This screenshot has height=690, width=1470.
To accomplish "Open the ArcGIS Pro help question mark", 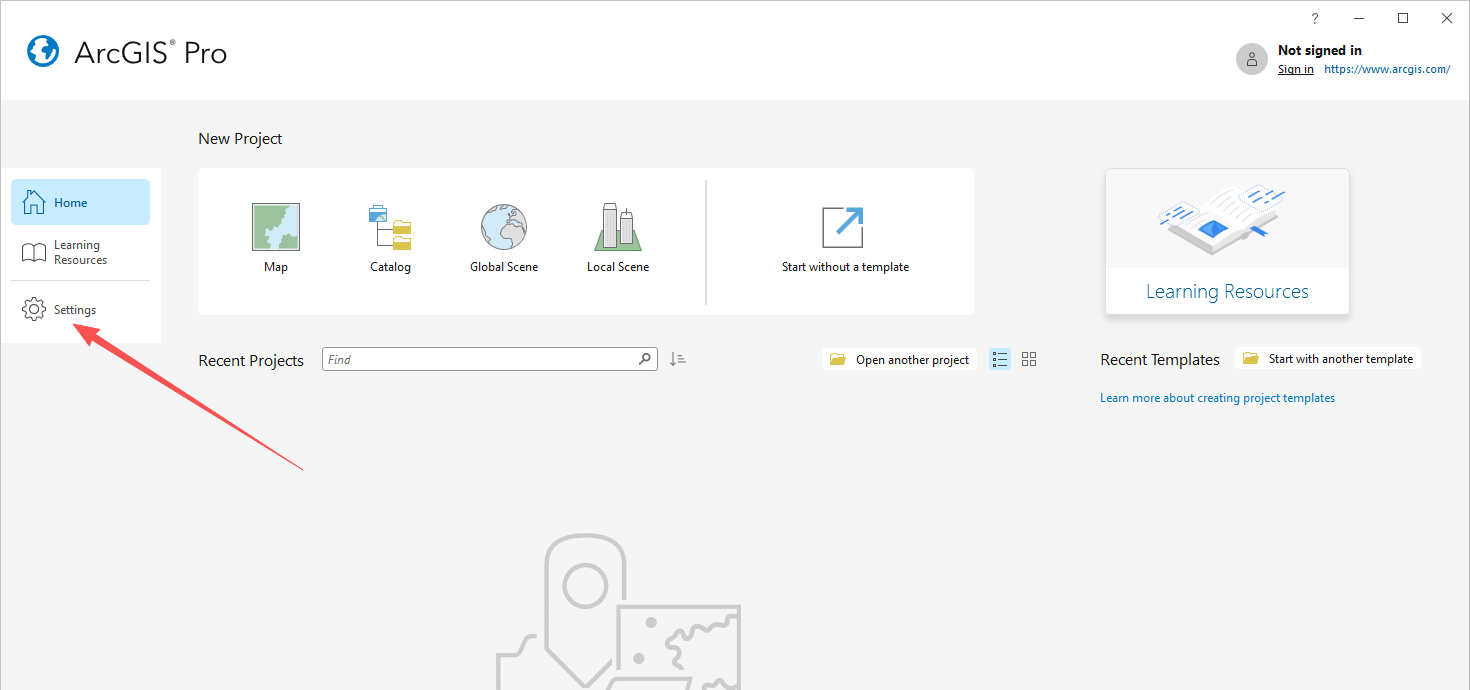I will point(1315,19).
